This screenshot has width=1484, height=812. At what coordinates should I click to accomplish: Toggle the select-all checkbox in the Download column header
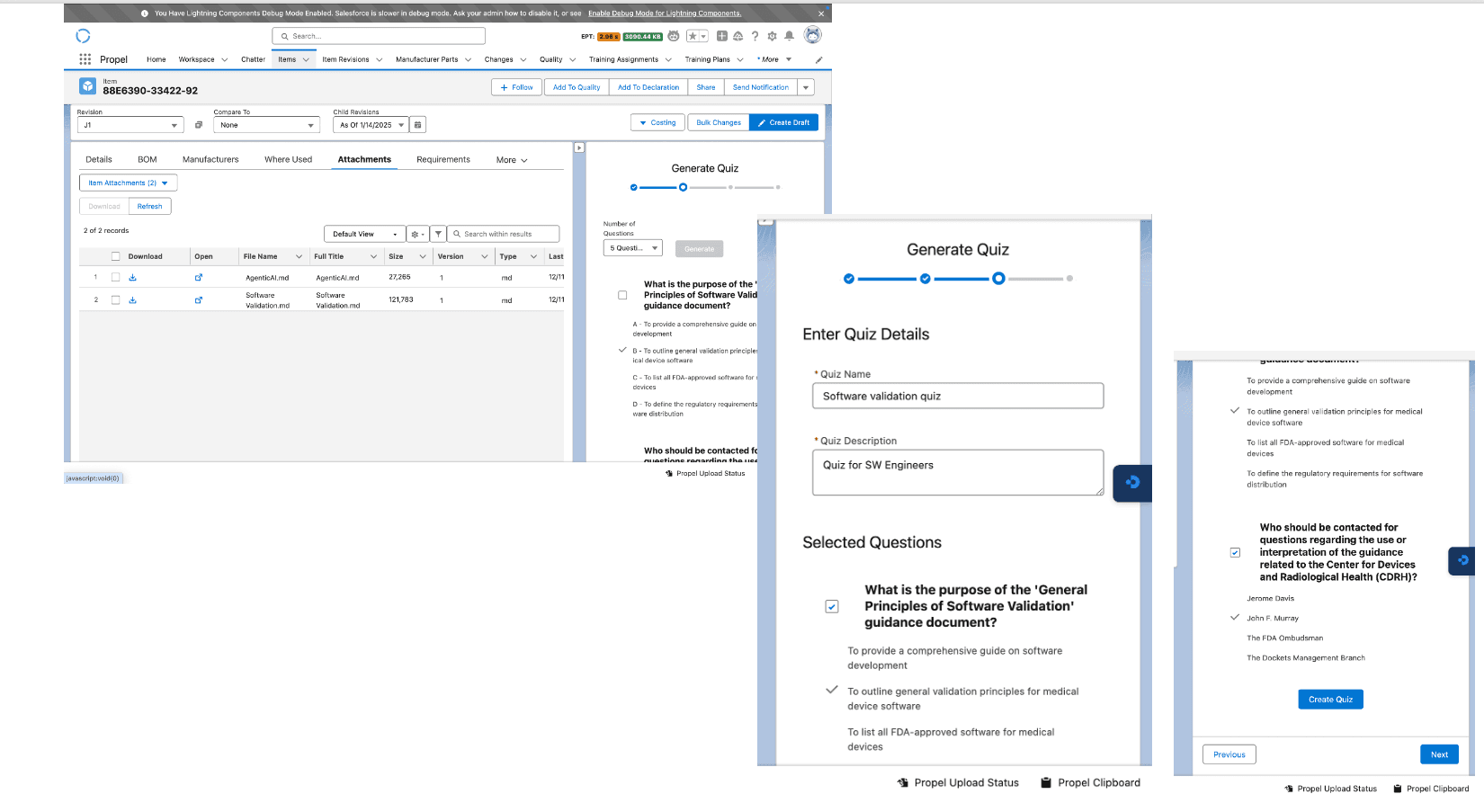click(115, 256)
